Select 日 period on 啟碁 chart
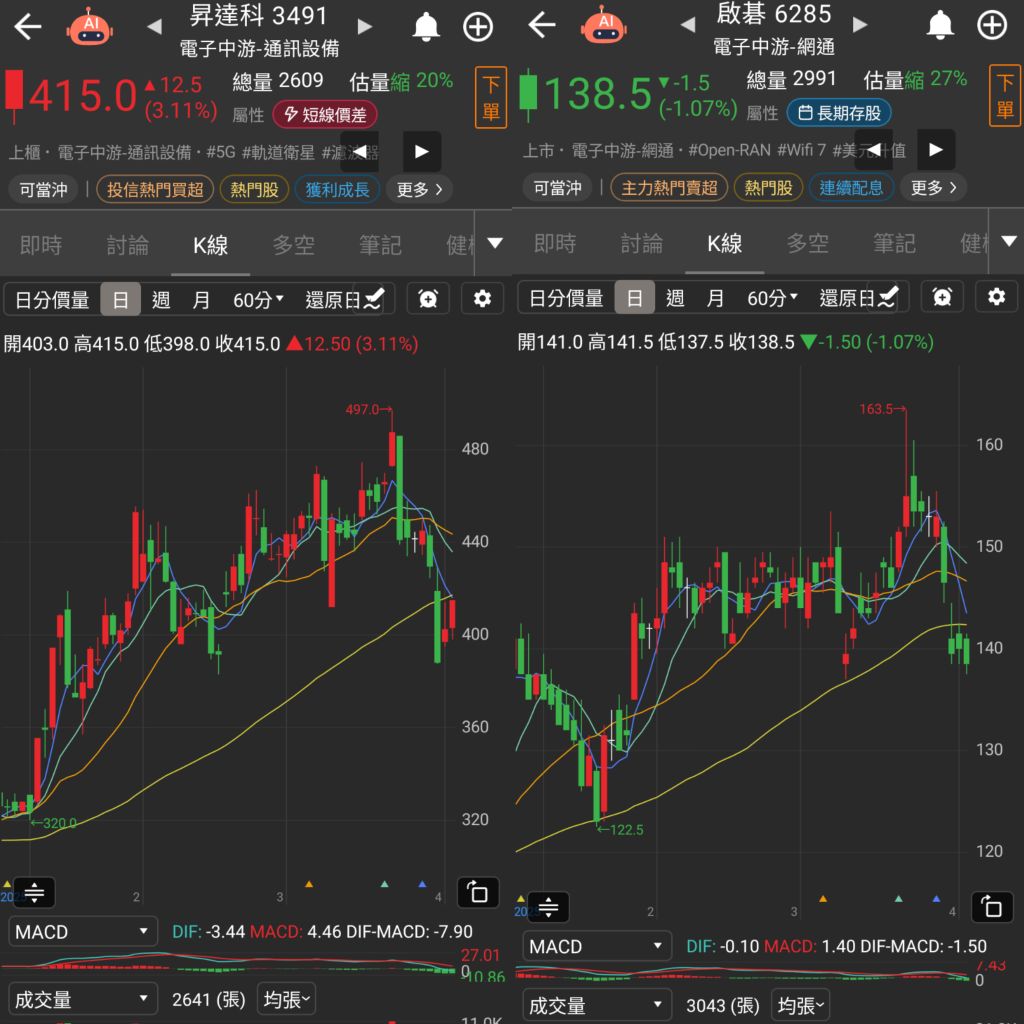This screenshot has height=1024, width=1024. click(x=634, y=298)
